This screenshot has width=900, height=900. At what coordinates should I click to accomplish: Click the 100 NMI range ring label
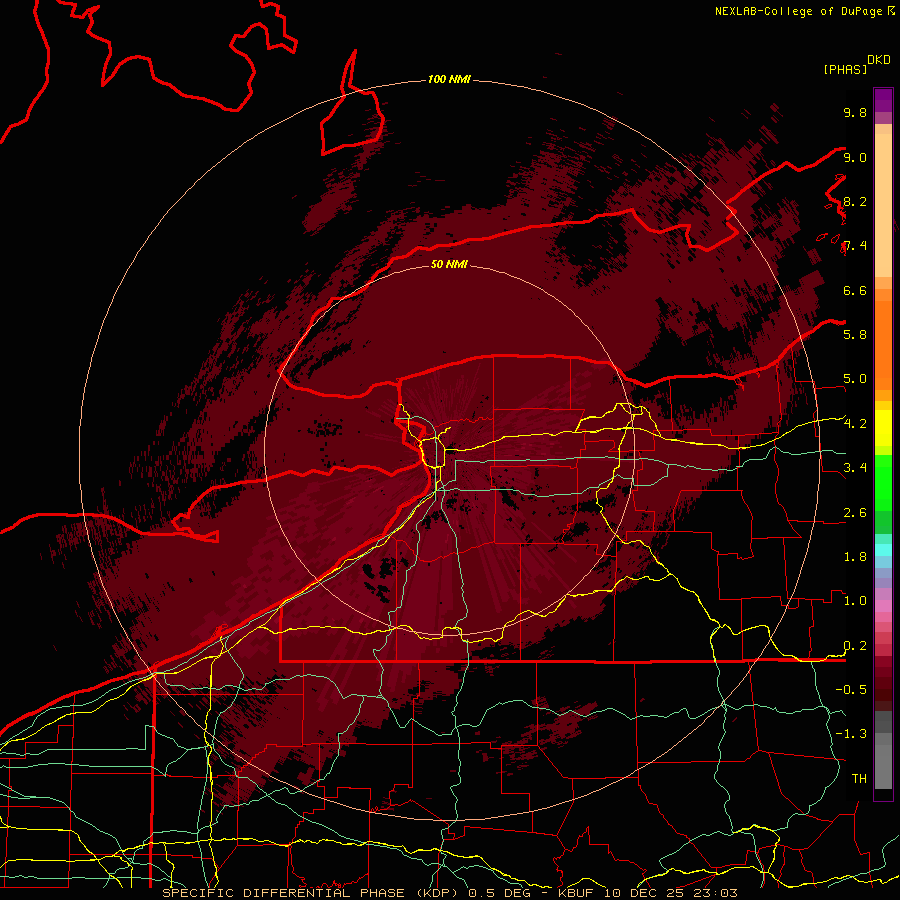449,79
